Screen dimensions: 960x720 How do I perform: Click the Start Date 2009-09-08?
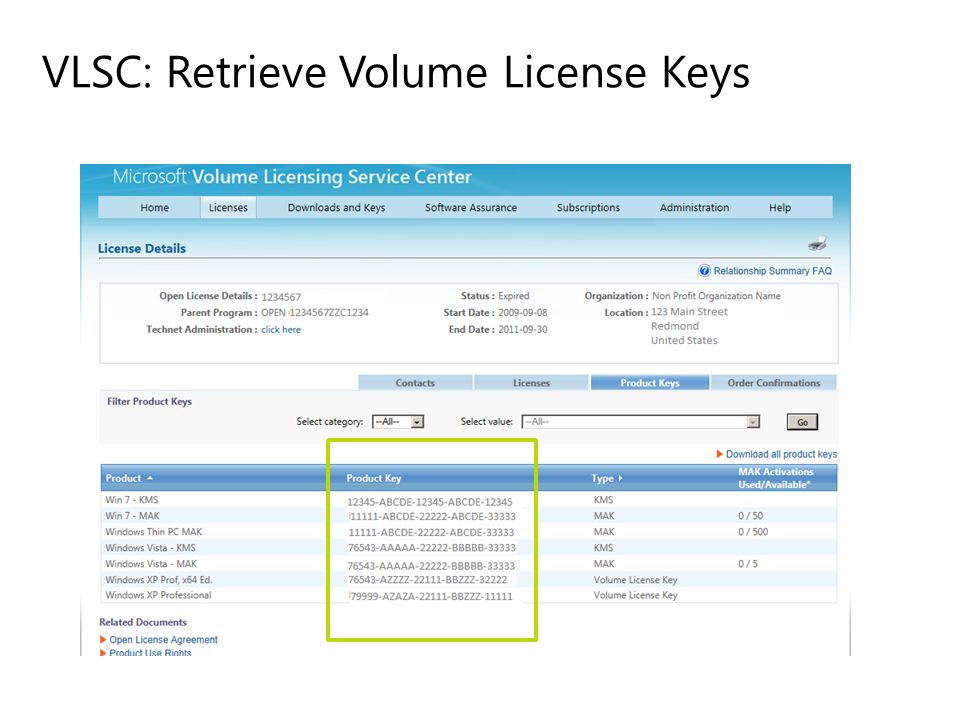pyautogui.click(x=523, y=312)
